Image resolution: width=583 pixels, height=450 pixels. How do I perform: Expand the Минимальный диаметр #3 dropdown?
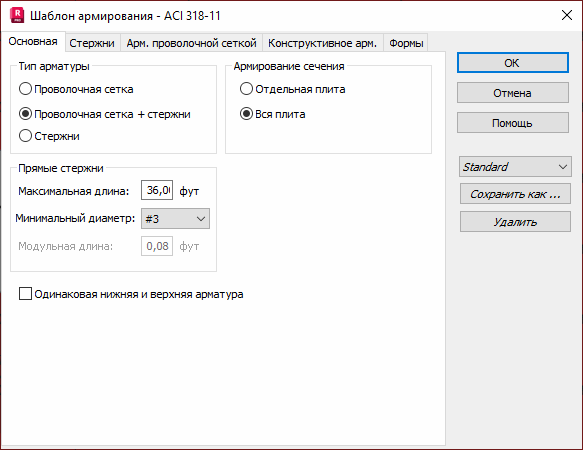pyautogui.click(x=175, y=219)
